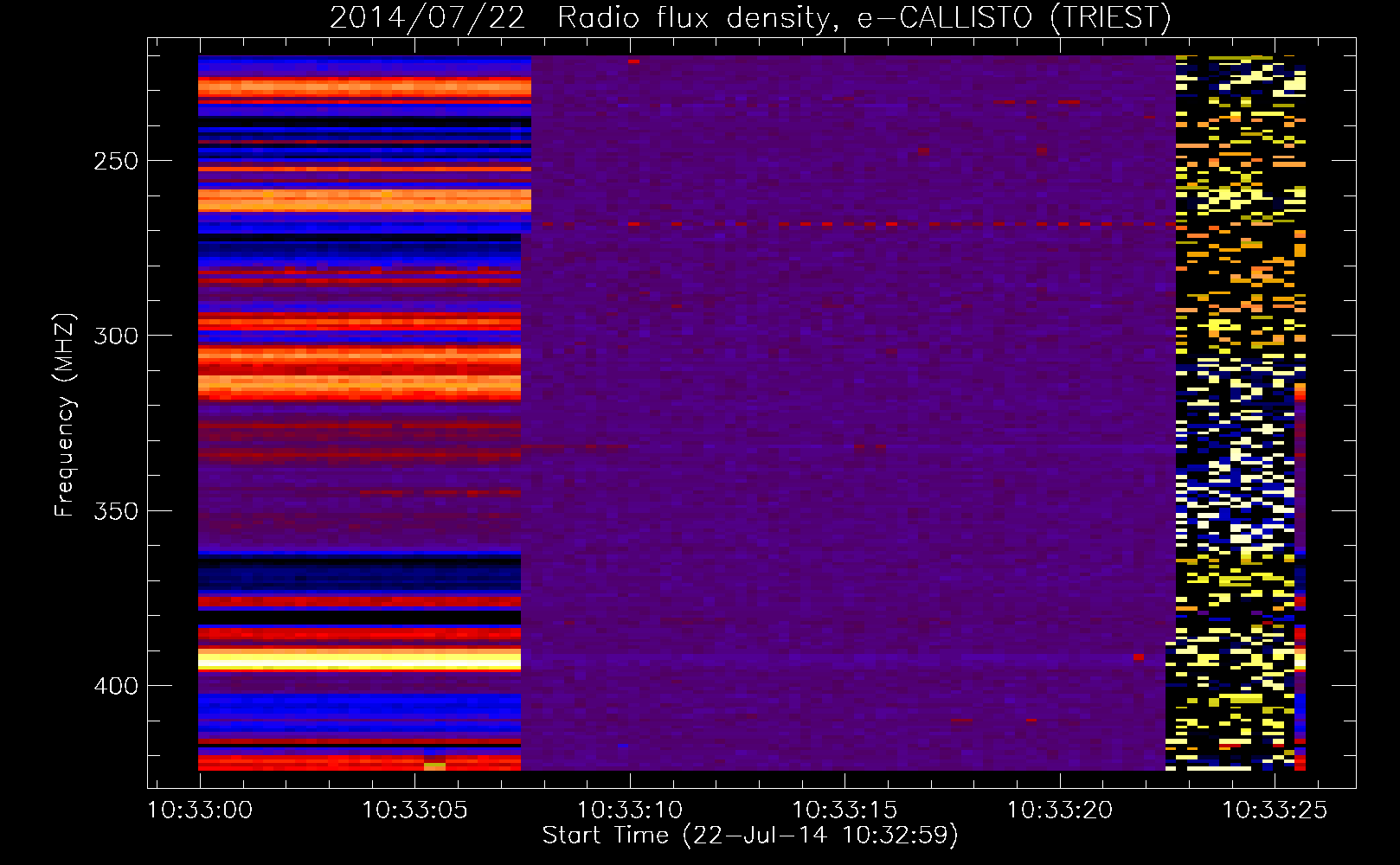Click the 10:33:00 time tick label
The image size is (1400, 865).
(x=200, y=810)
